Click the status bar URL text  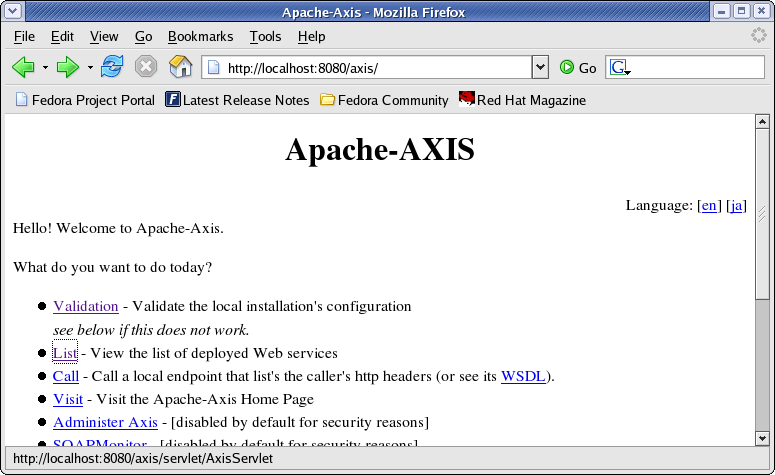coord(143,459)
